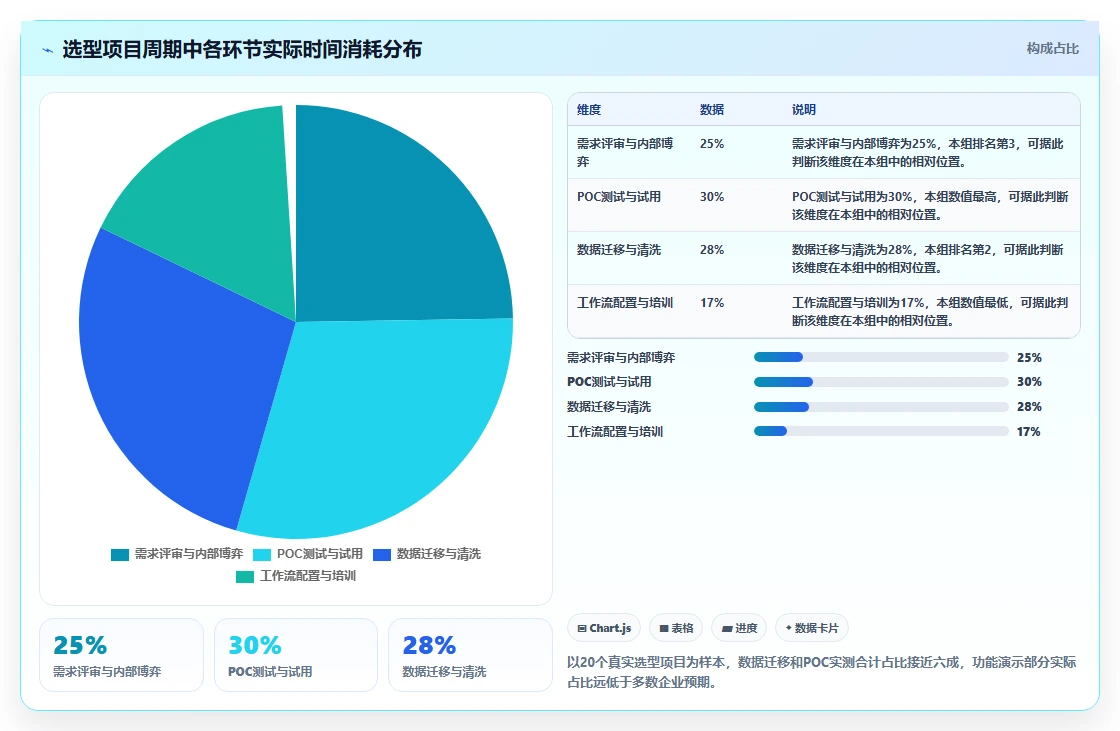Click the lightning icon beside the title

point(48,50)
